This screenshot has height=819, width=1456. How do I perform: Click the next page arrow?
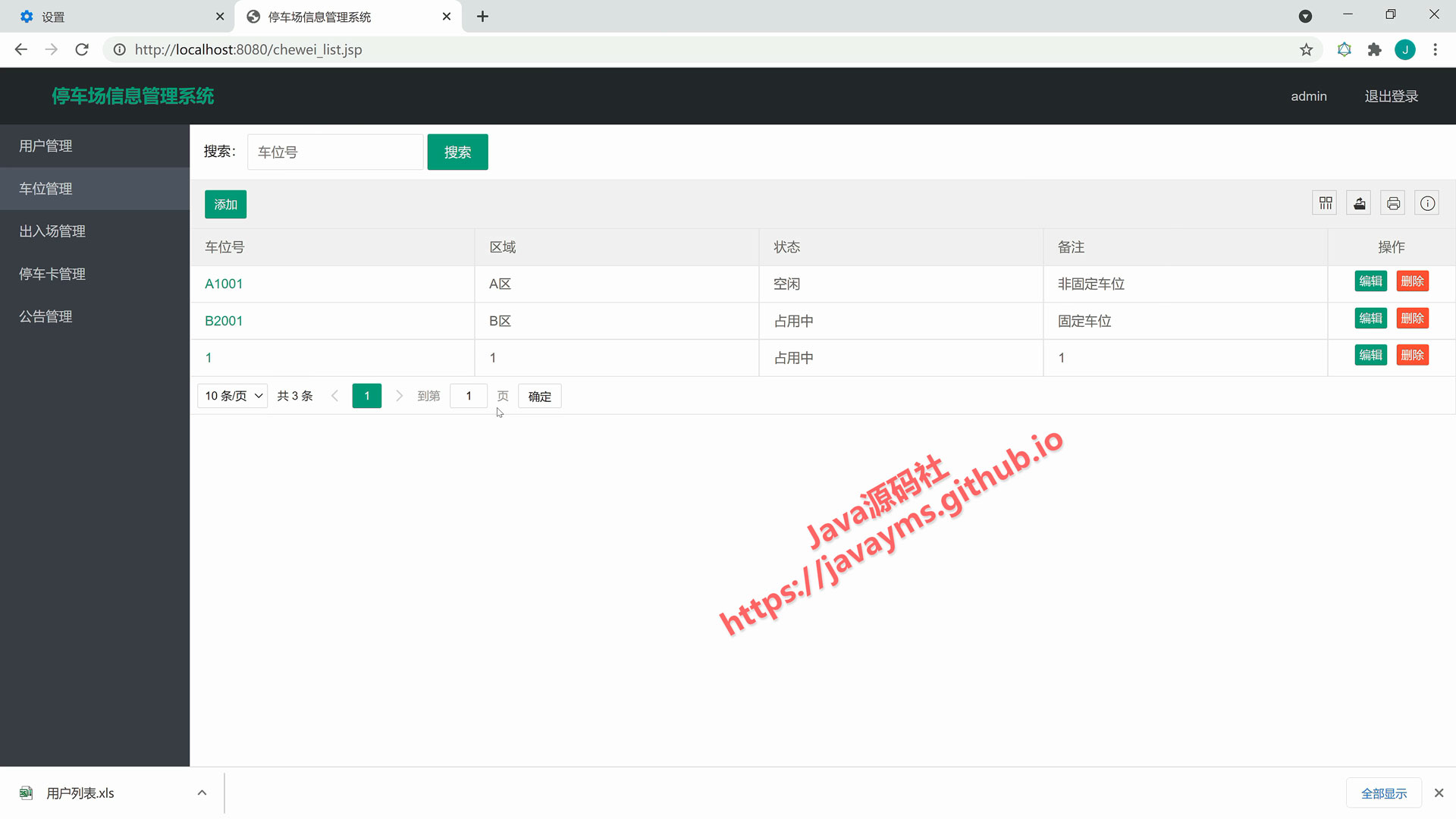(399, 396)
